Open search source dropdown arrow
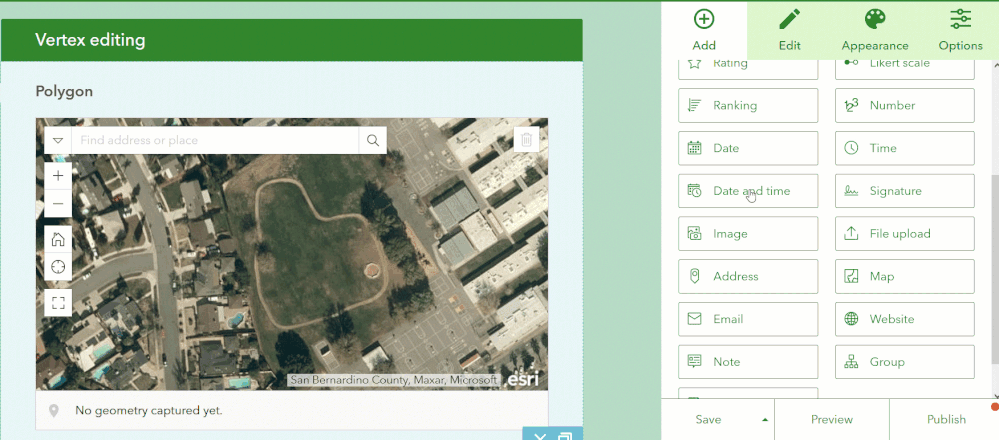The image size is (999, 440). (x=58, y=140)
